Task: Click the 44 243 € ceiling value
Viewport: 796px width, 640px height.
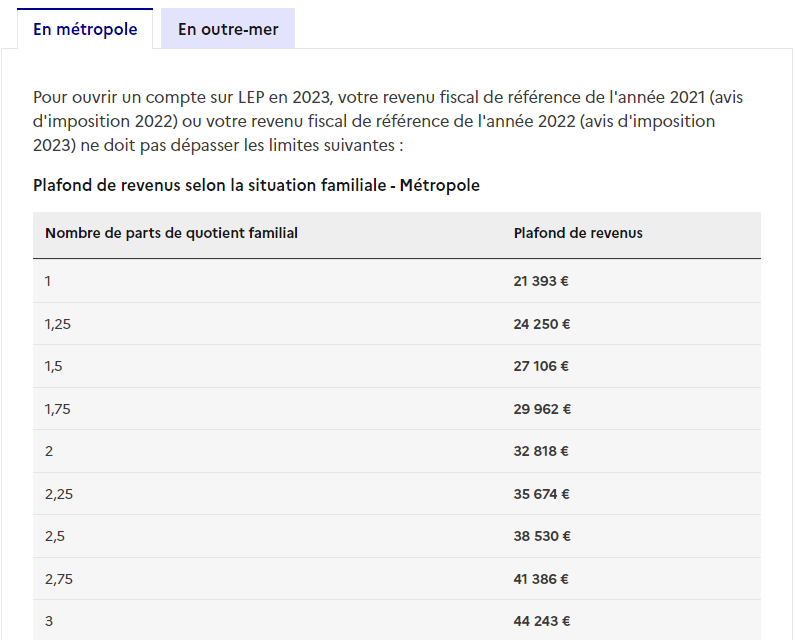Action: click(542, 621)
